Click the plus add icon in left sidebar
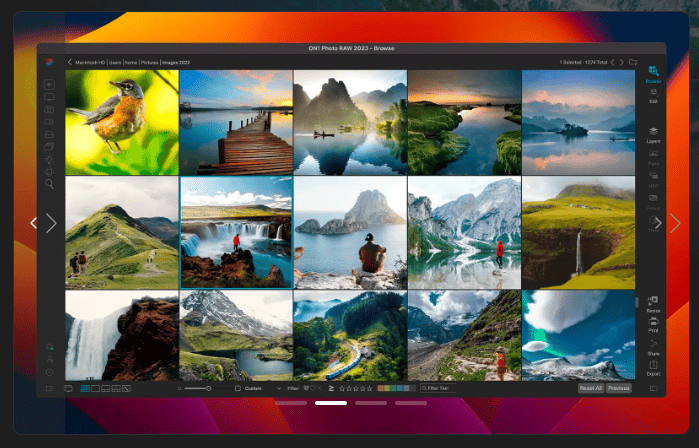The width and height of the screenshot is (699, 448). 49,84
